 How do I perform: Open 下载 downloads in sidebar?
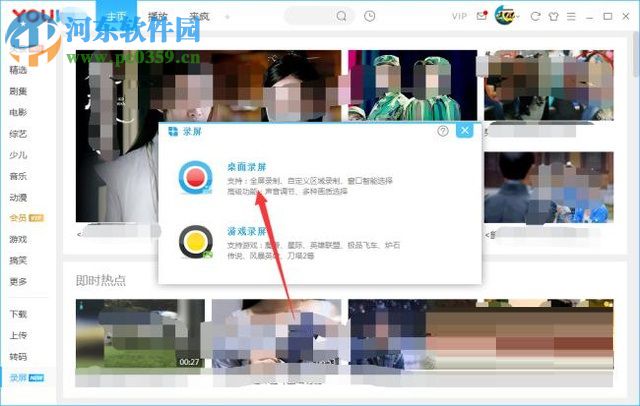[x=18, y=314]
